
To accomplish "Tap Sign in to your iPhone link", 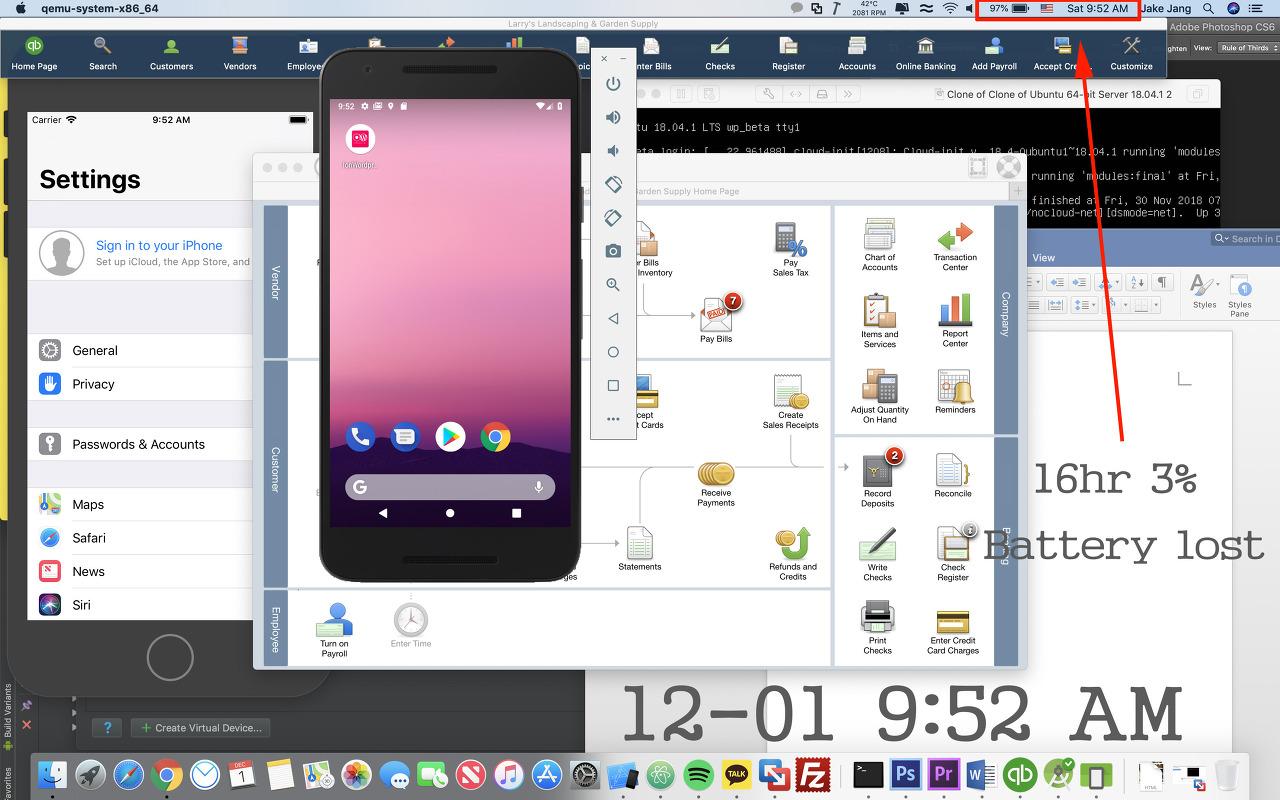I will click(x=159, y=246).
